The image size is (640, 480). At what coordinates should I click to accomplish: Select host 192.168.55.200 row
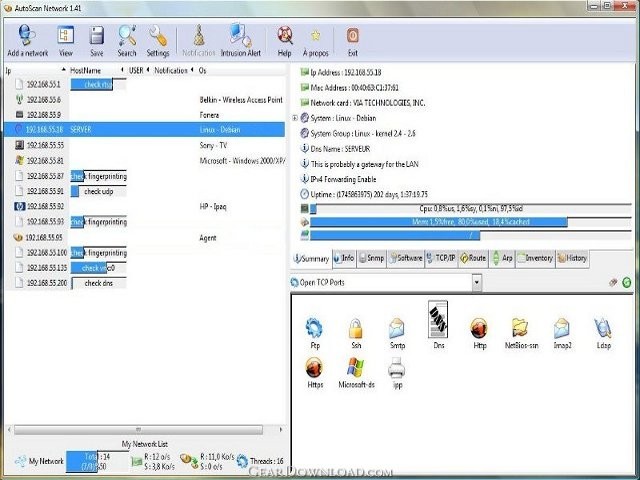point(145,283)
